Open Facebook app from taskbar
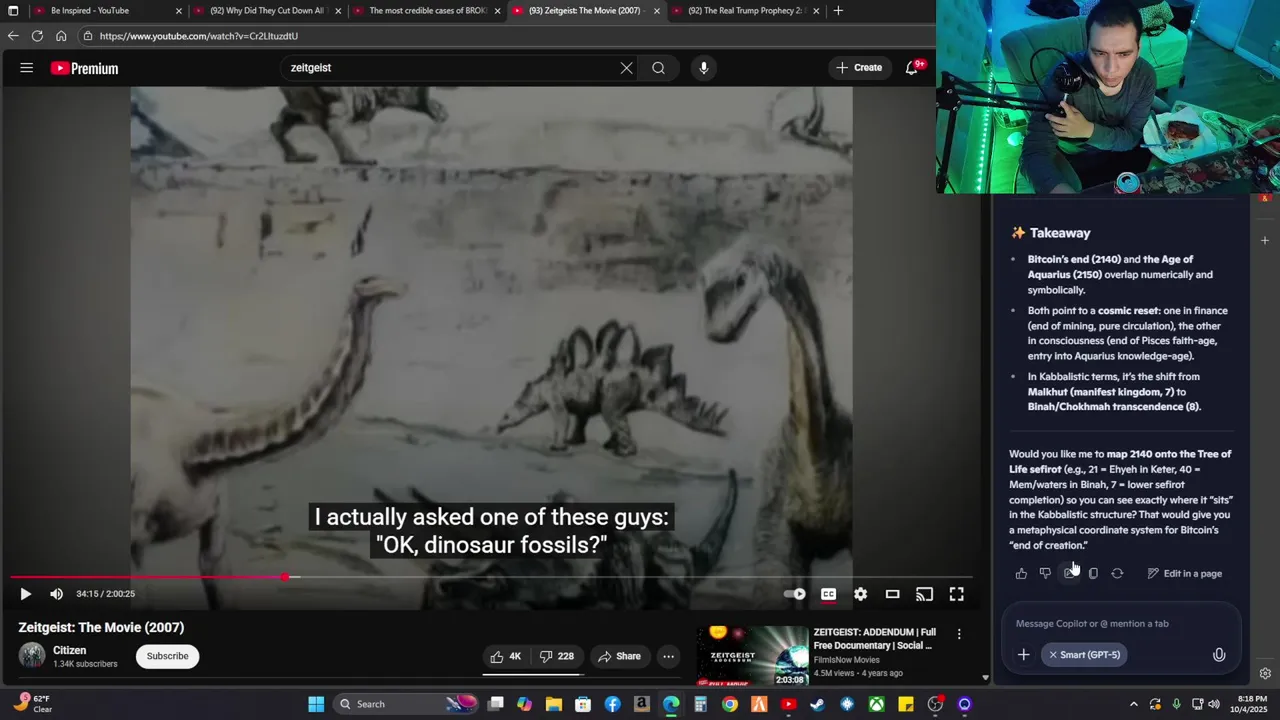This screenshot has width=1280, height=720. click(x=612, y=704)
